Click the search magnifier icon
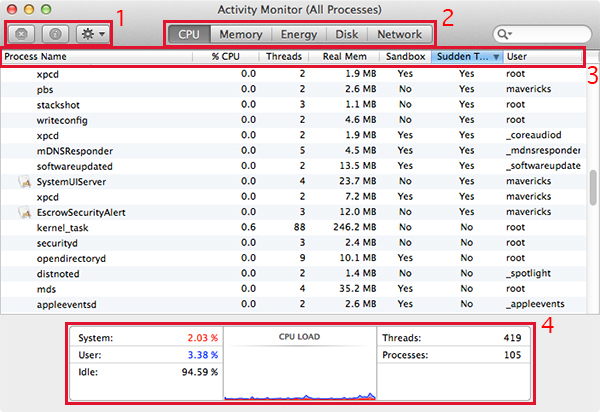Image resolution: width=600 pixels, height=412 pixels. point(504,34)
